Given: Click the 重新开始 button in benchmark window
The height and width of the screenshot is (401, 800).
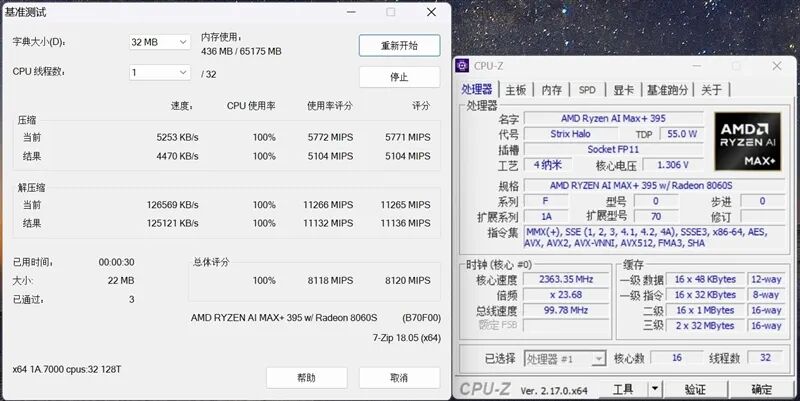Looking at the screenshot, I should [399, 45].
